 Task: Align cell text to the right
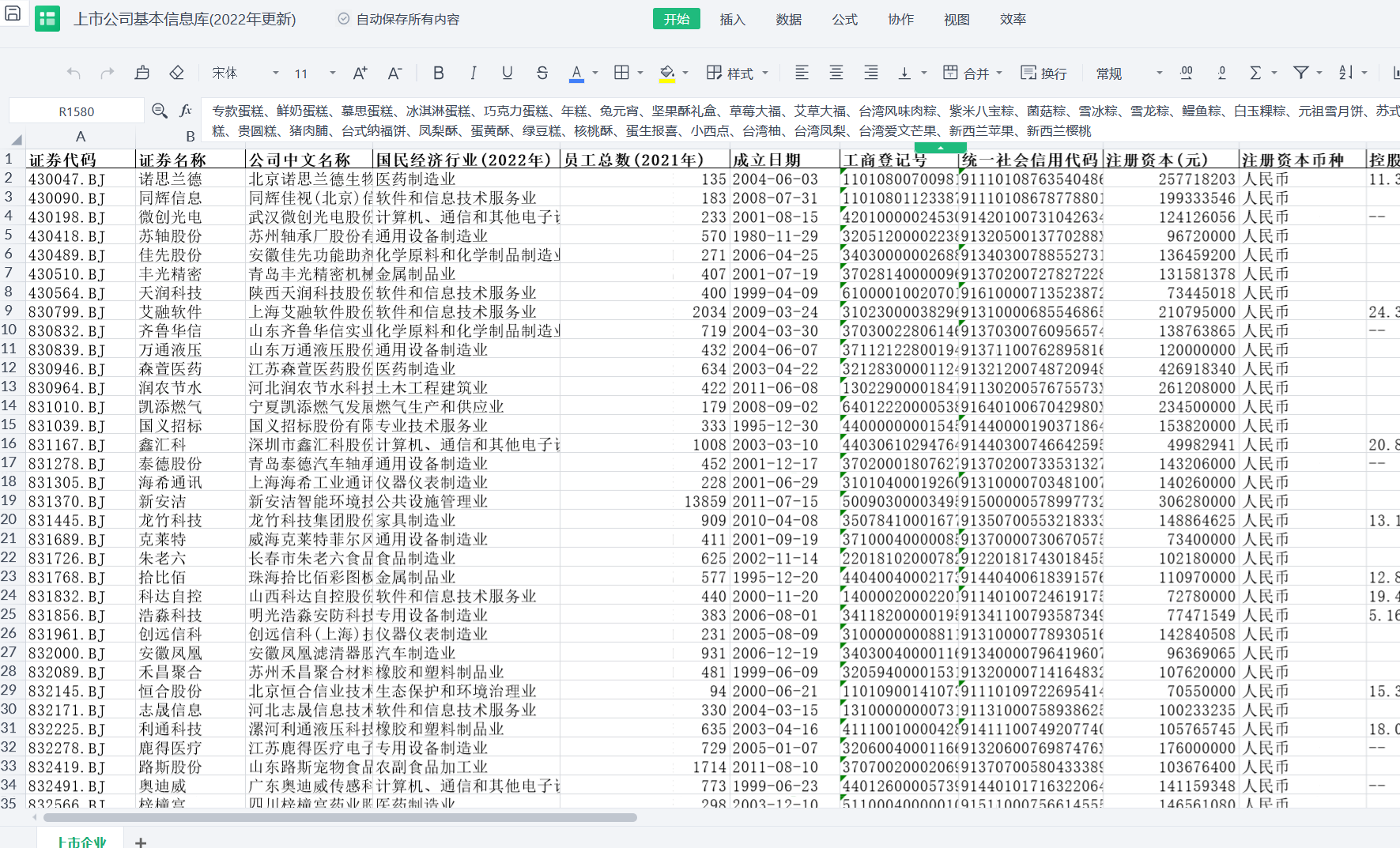(x=871, y=73)
